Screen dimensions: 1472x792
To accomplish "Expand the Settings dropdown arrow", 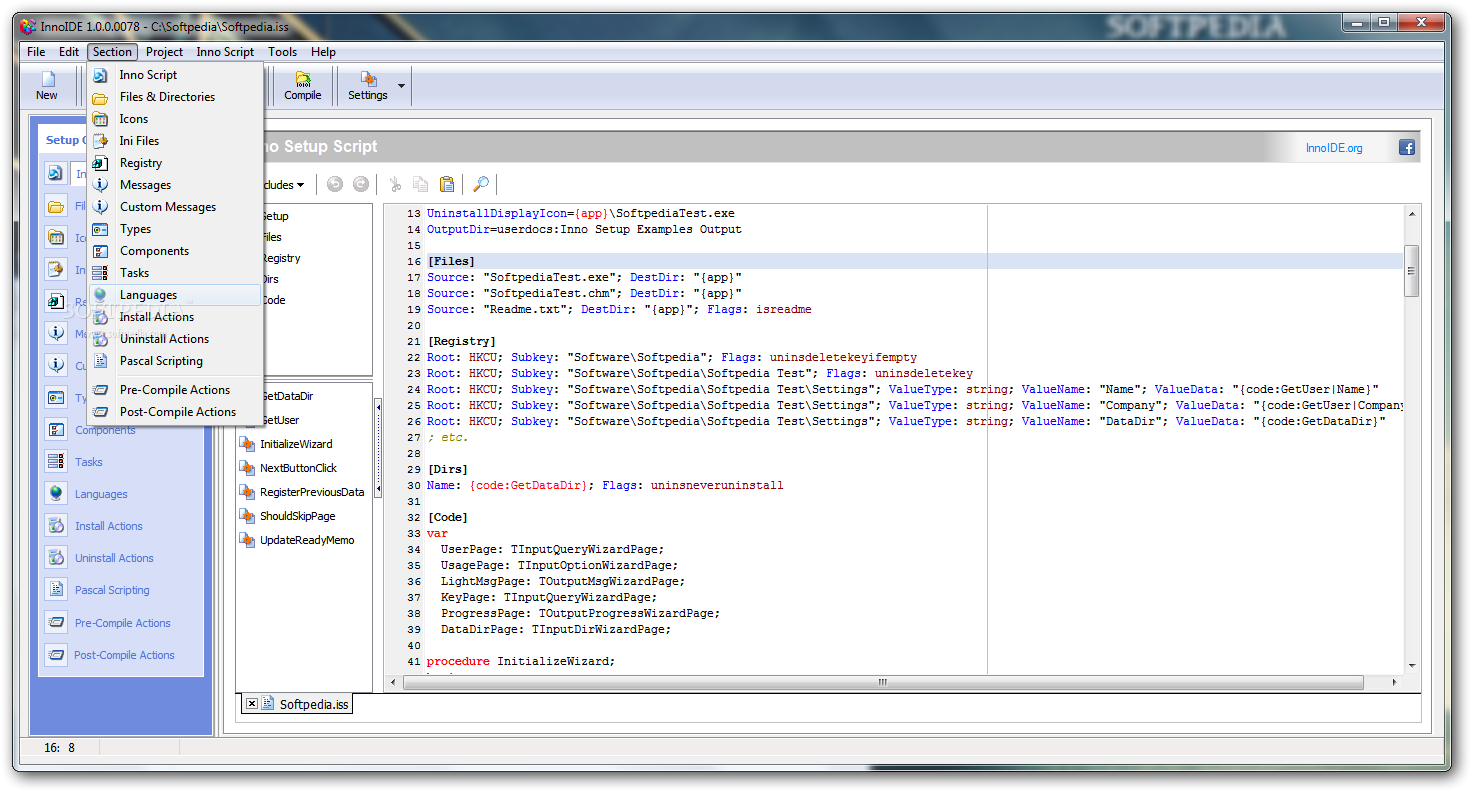I will point(402,86).
